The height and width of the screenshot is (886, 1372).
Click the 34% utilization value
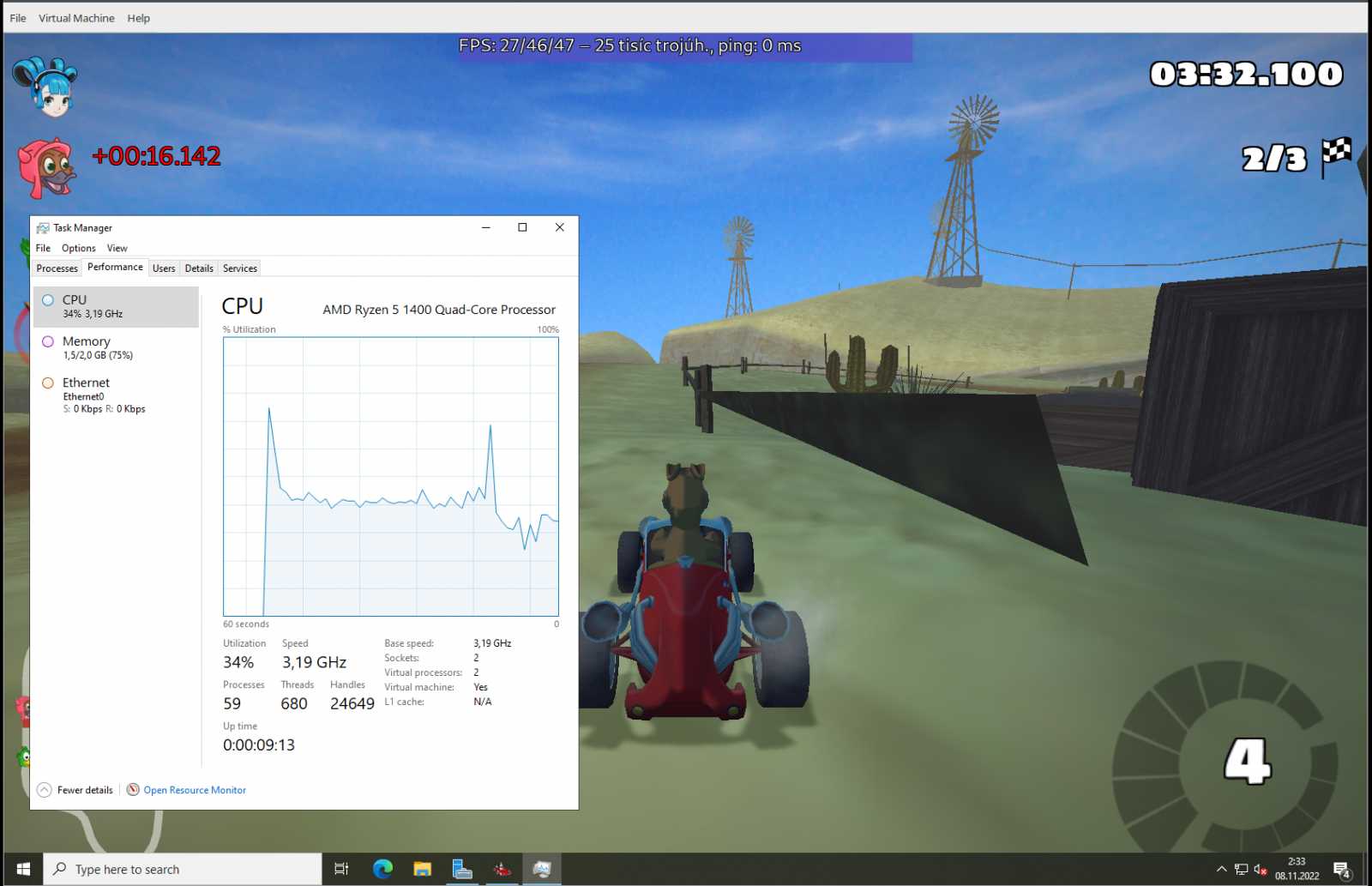pos(238,662)
